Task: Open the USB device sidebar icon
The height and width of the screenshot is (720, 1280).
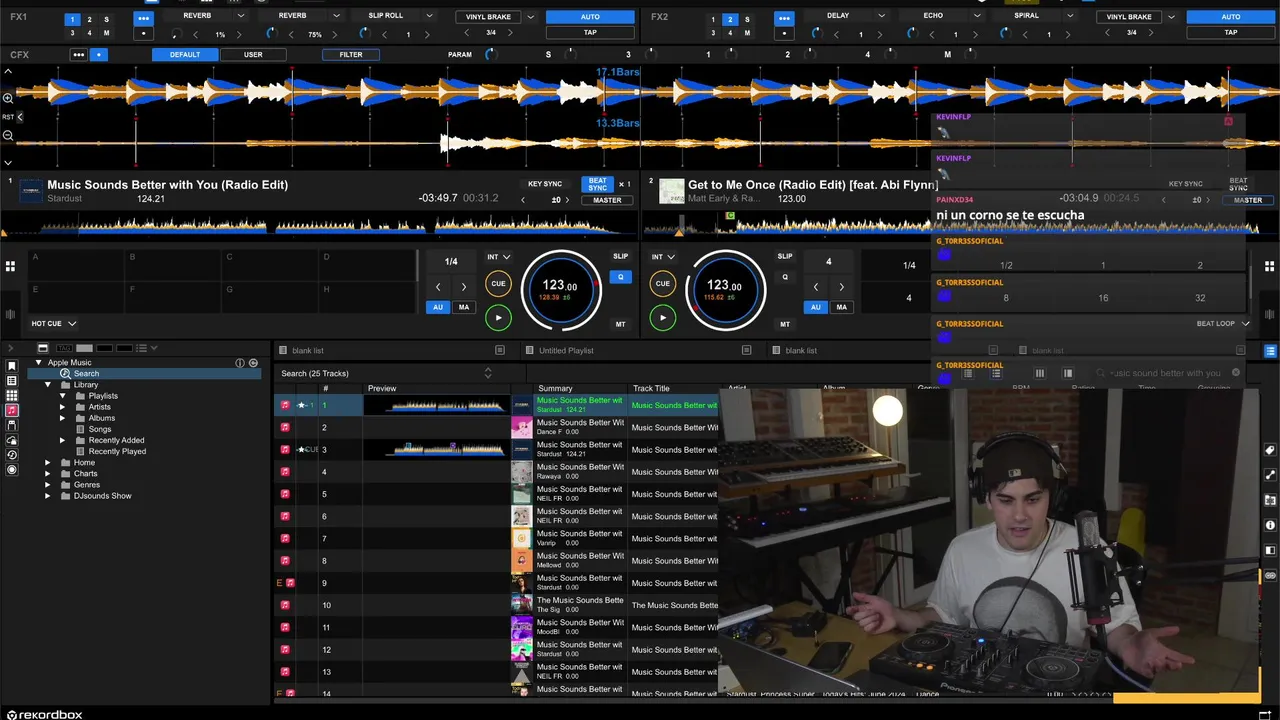Action: coord(11,425)
